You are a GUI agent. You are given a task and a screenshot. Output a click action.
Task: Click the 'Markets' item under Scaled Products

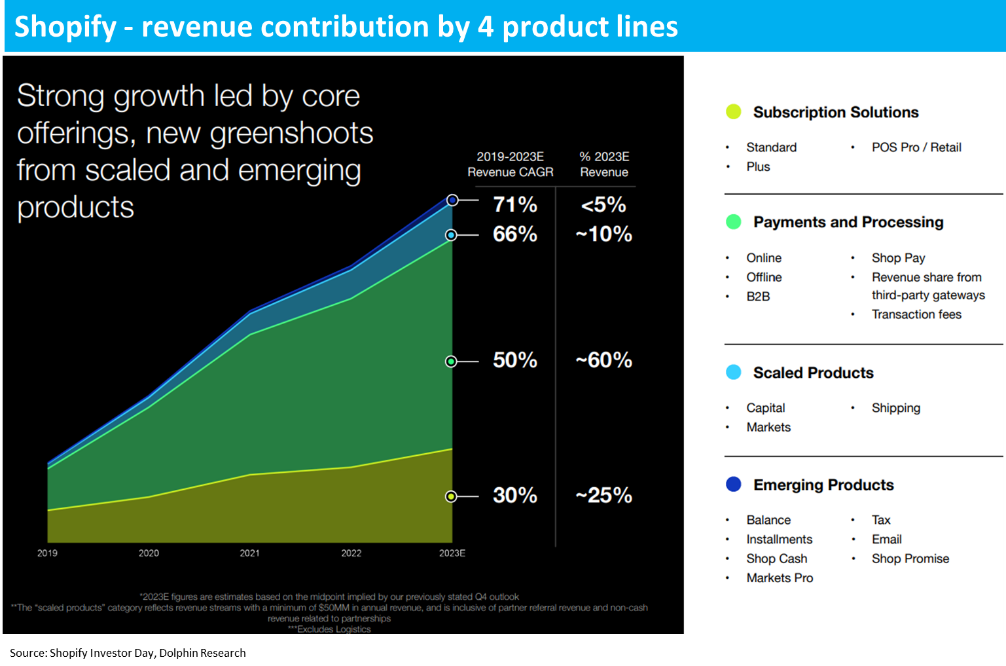click(768, 427)
